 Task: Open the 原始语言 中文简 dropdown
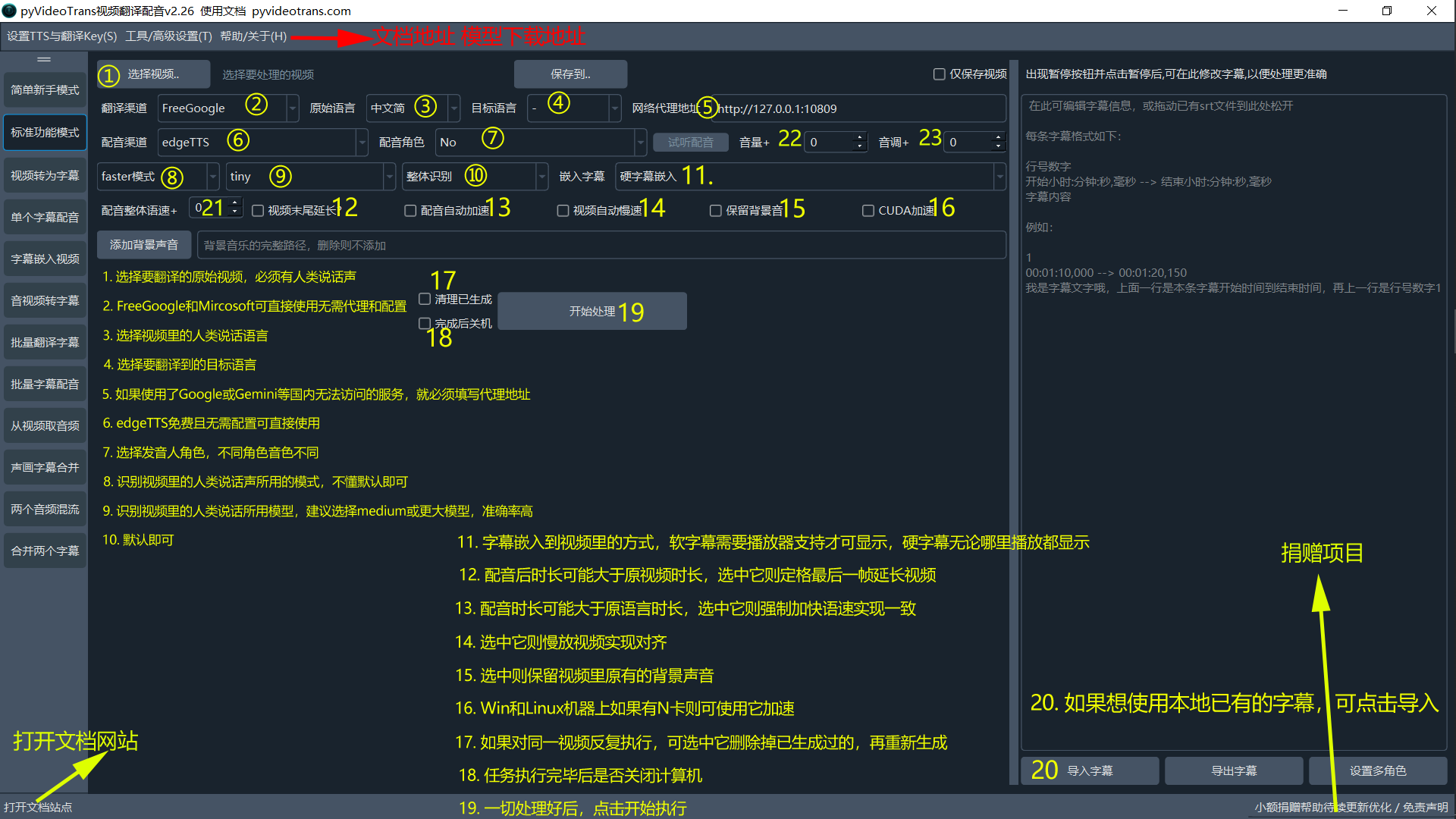[413, 108]
